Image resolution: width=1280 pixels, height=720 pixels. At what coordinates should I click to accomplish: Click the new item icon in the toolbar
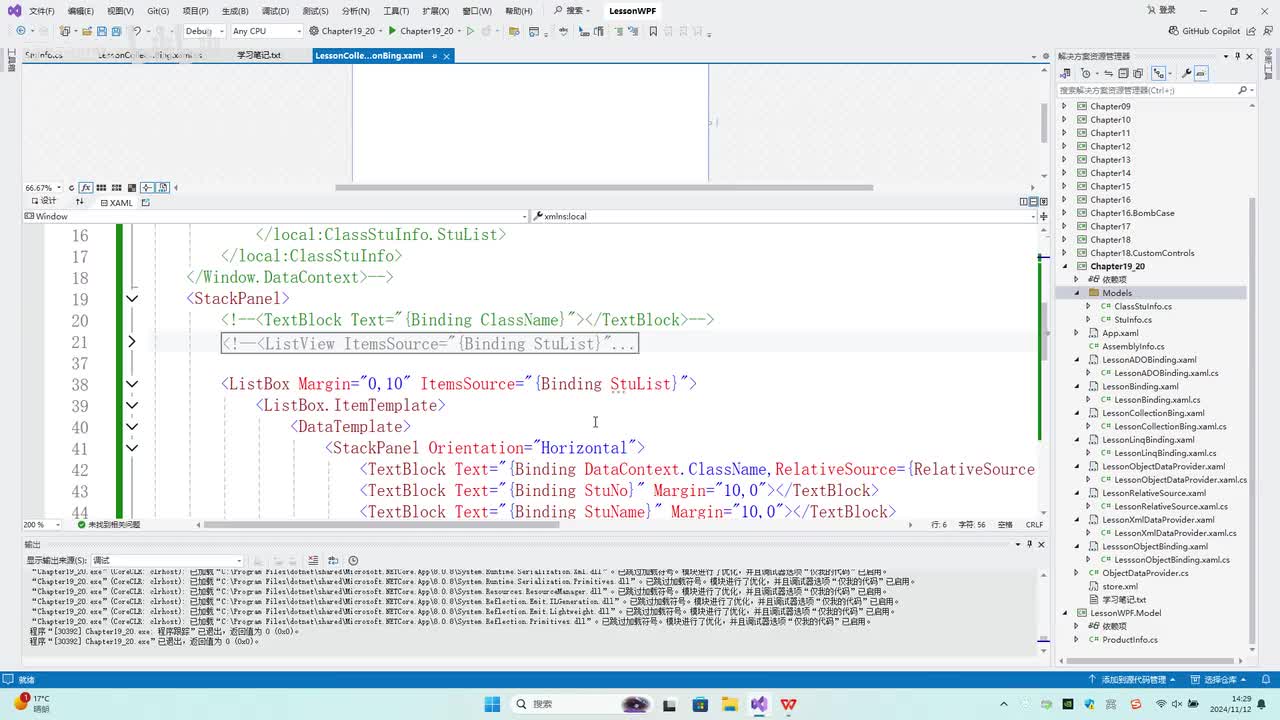[65, 31]
